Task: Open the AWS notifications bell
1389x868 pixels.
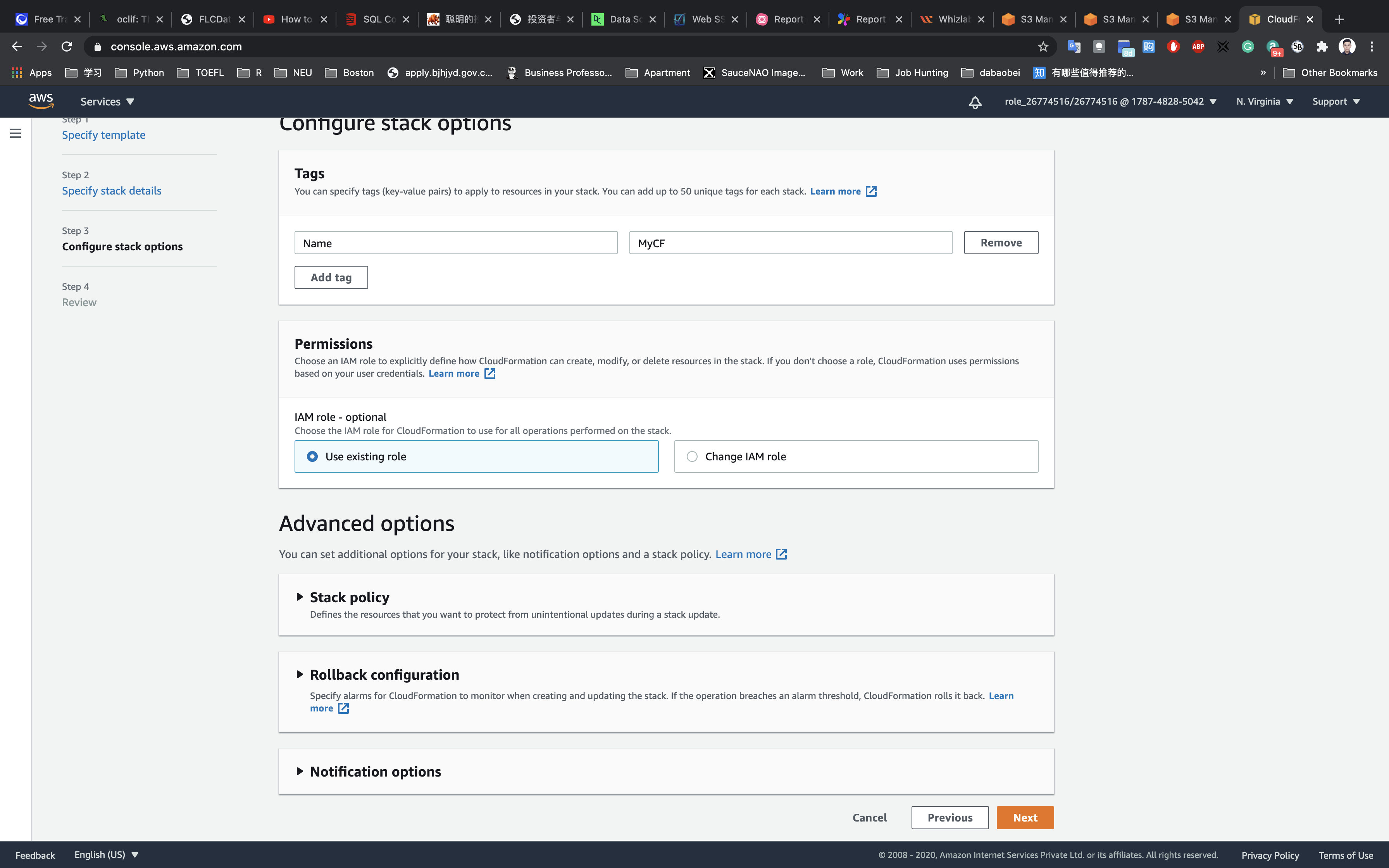Action: pyautogui.click(x=975, y=102)
